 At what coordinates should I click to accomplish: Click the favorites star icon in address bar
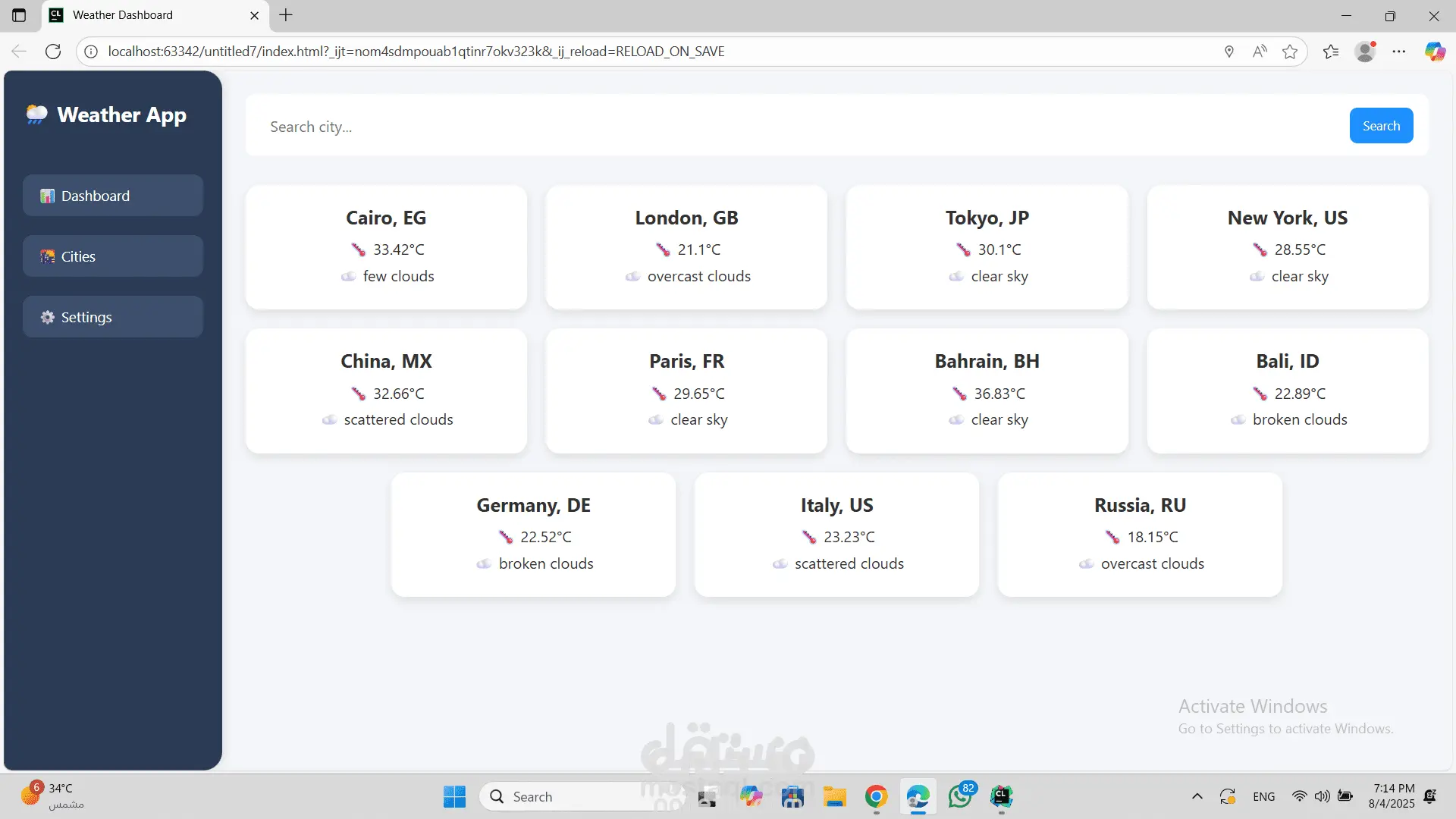[1290, 52]
